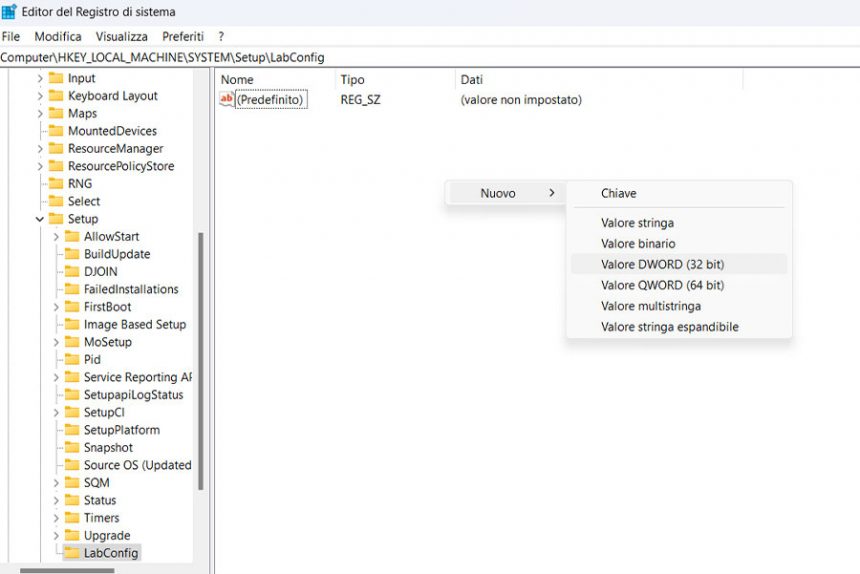The width and height of the screenshot is (860, 574).
Task: Expand the MoSetup key
Action: click(x=56, y=342)
